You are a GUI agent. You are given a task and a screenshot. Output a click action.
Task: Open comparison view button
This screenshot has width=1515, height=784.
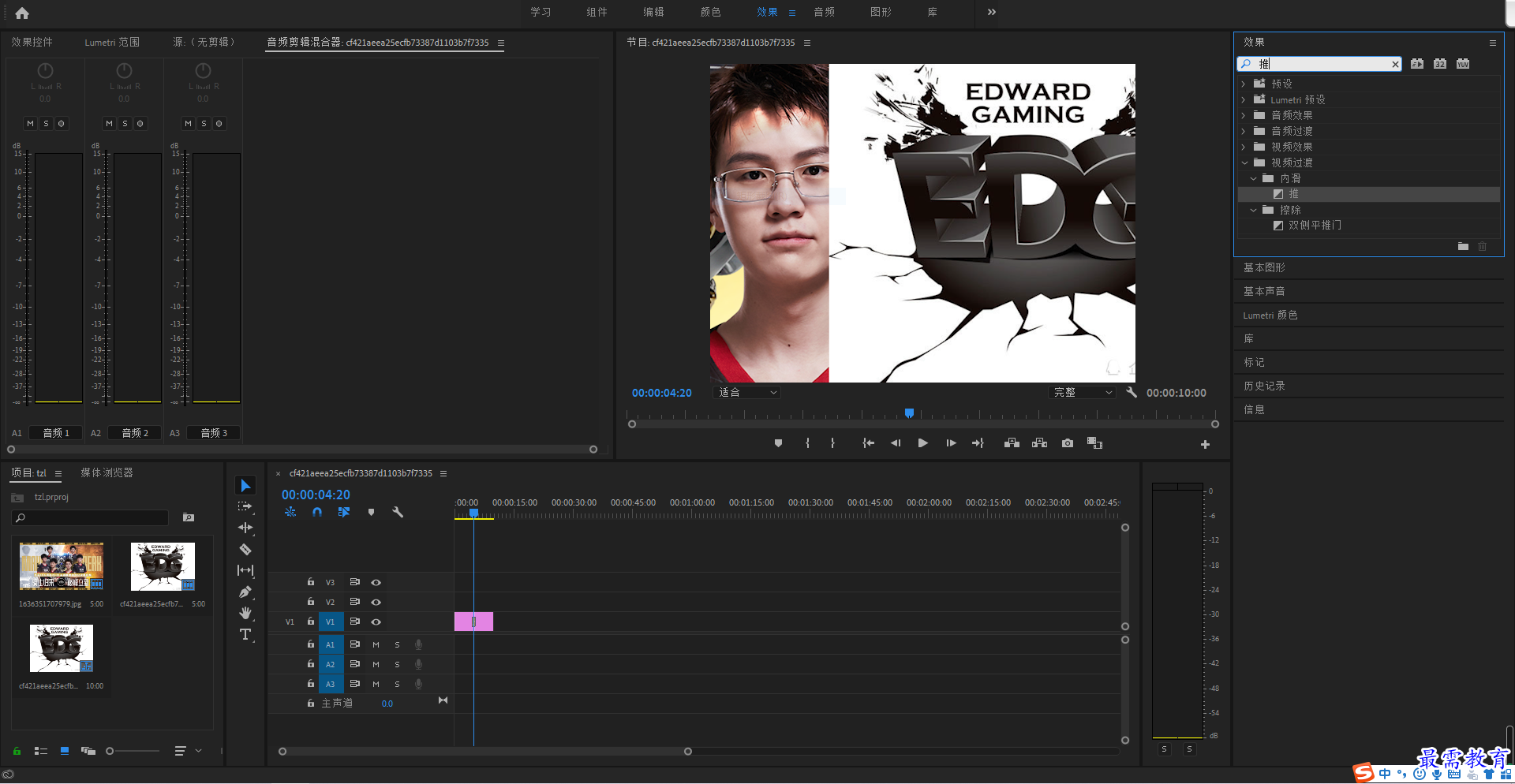(1094, 443)
